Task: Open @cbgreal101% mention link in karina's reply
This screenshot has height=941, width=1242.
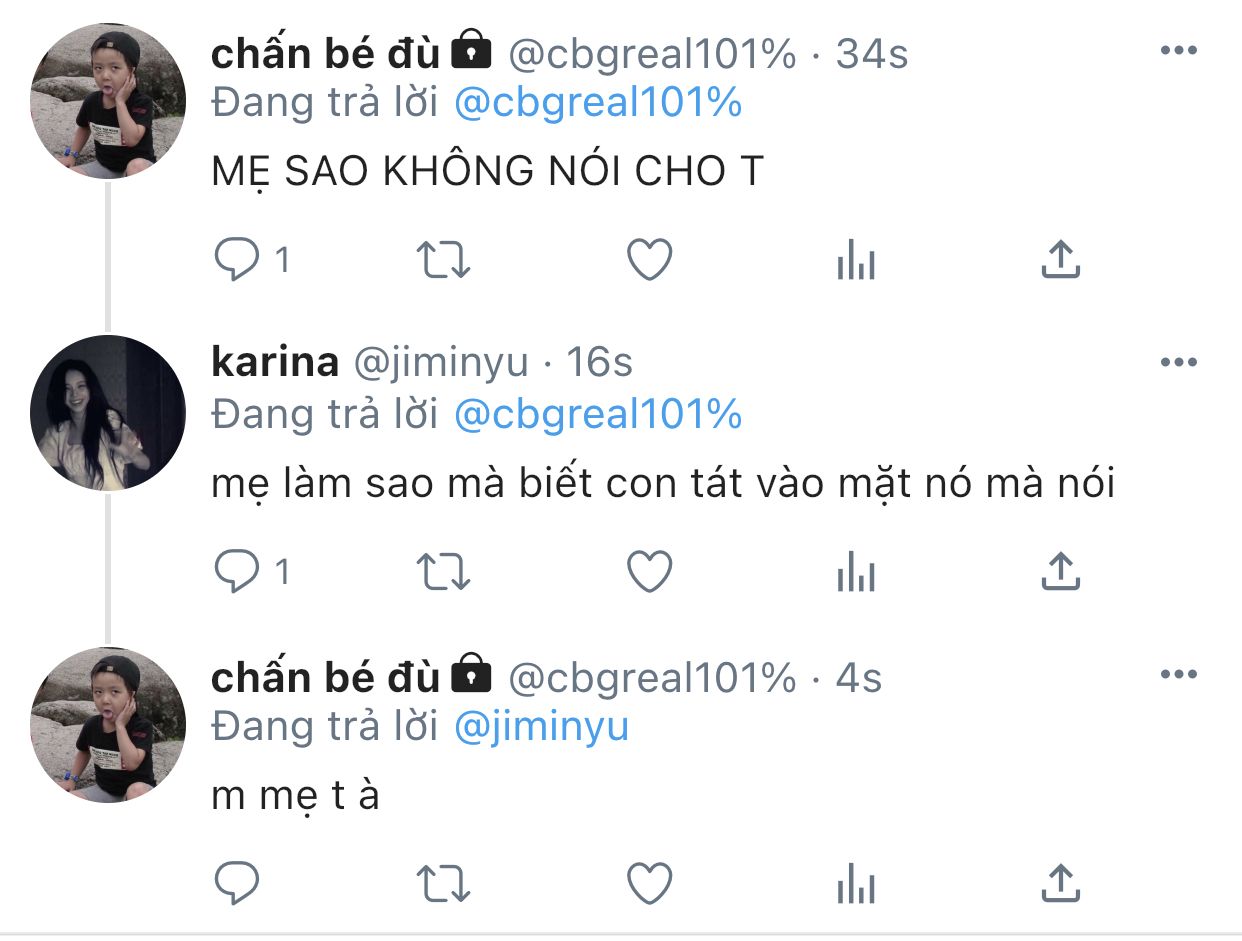Action: tap(598, 414)
